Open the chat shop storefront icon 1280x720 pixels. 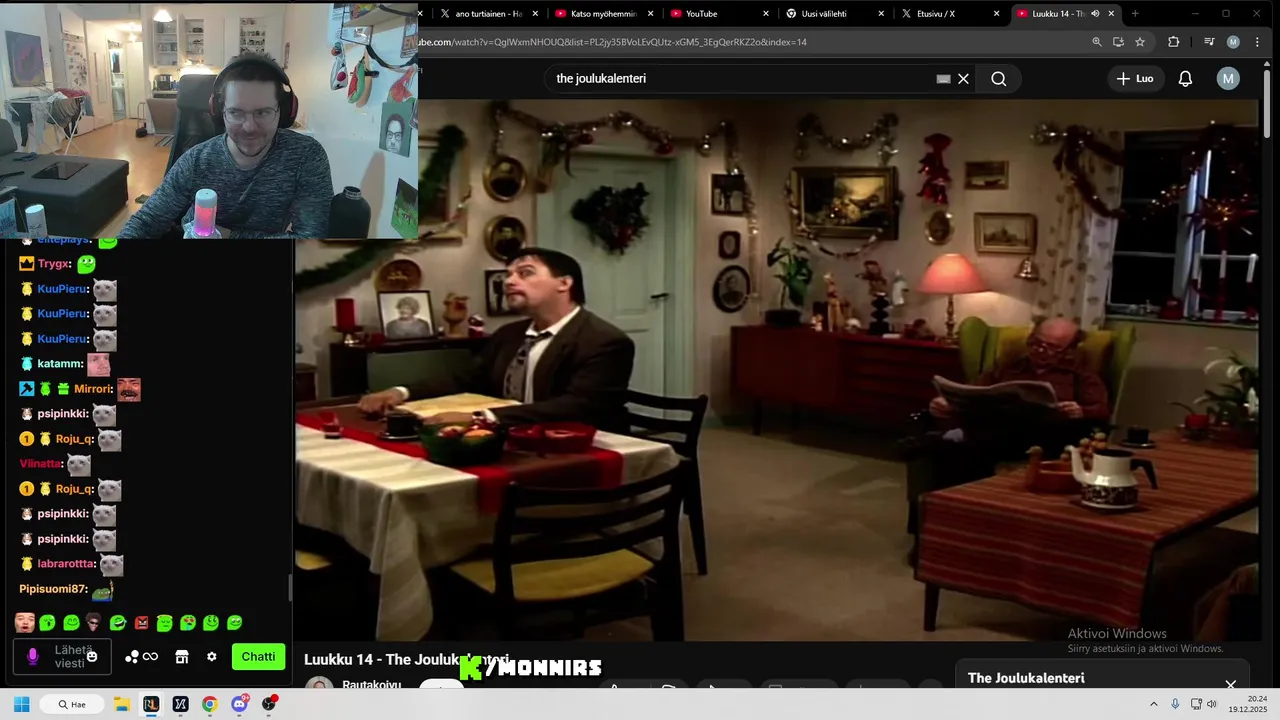coord(182,657)
